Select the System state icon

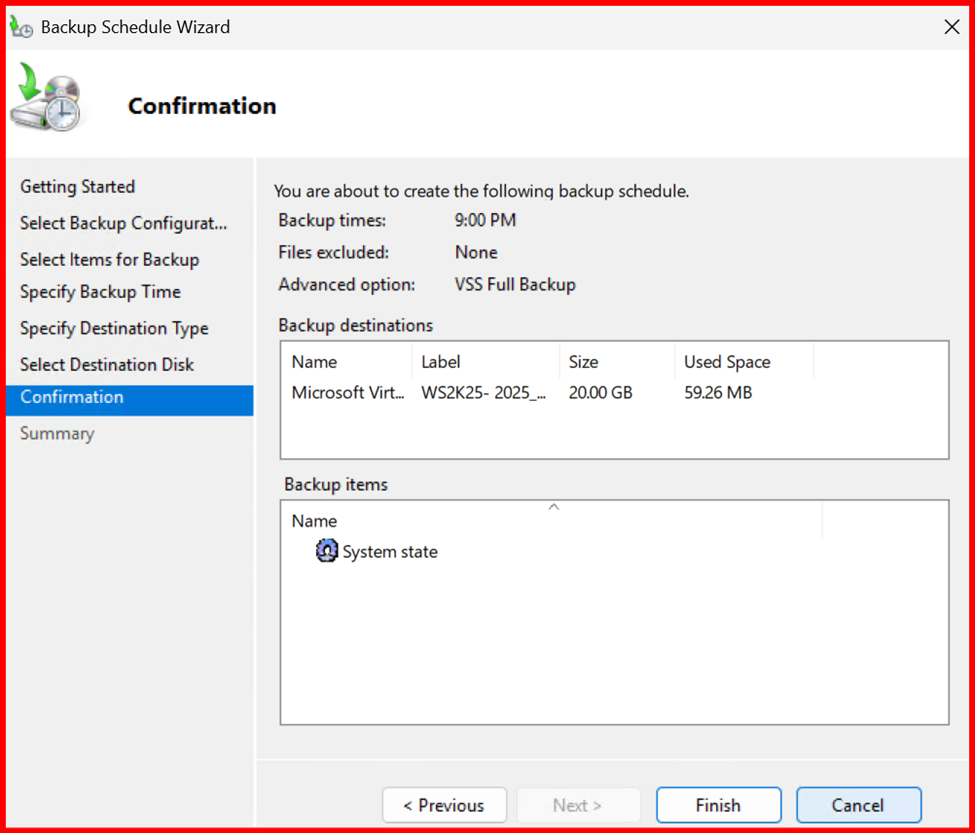(326, 551)
